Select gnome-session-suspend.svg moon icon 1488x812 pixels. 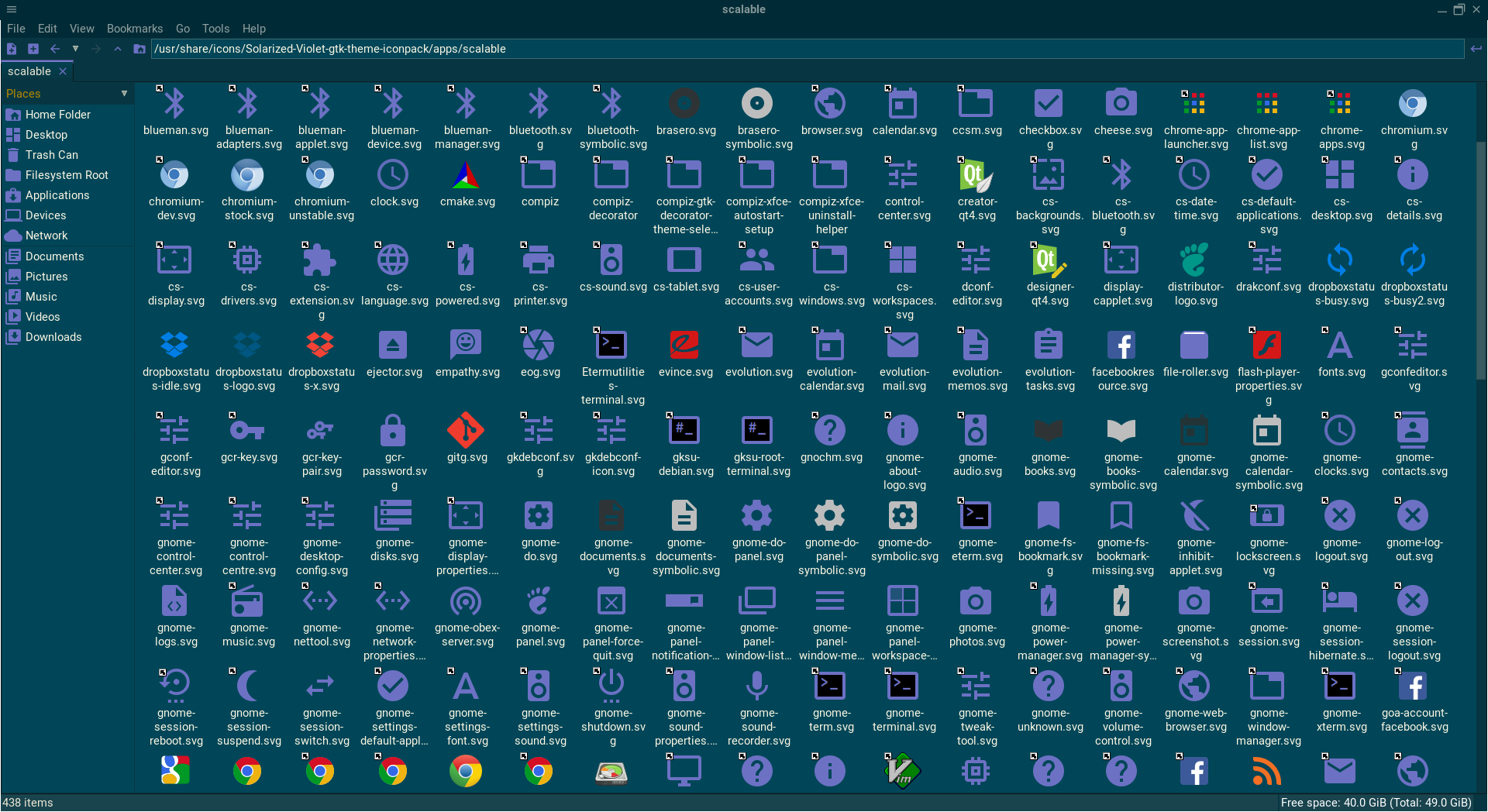point(248,686)
